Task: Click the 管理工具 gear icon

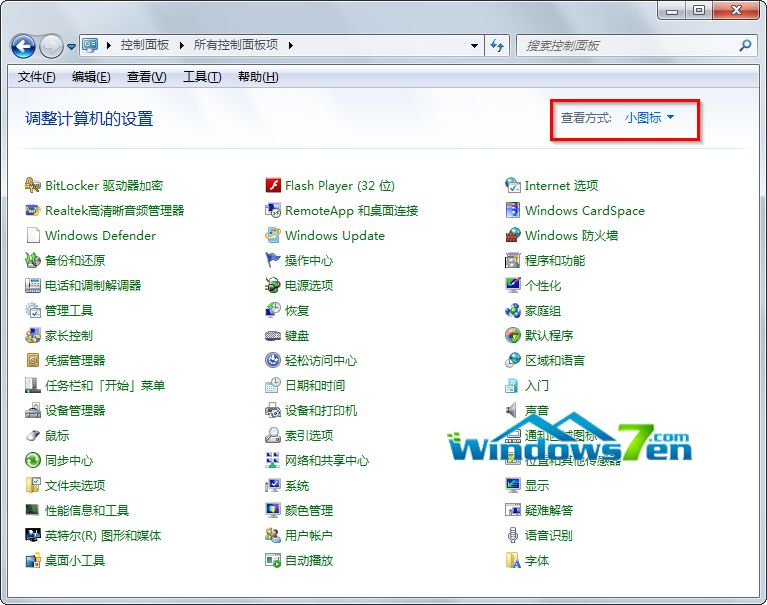Action: [33, 310]
